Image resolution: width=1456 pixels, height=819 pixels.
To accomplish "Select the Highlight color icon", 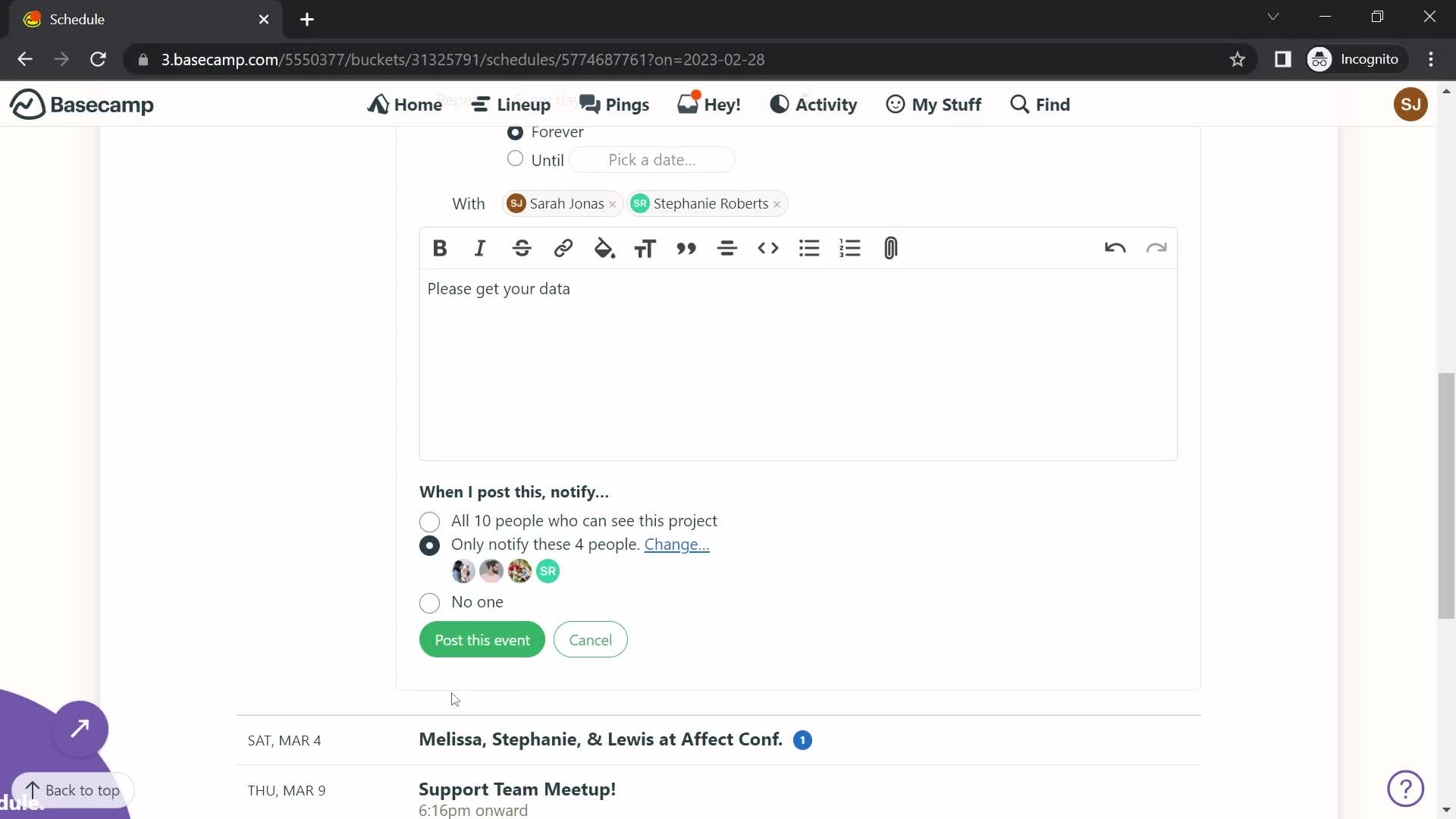I will pos(604,248).
